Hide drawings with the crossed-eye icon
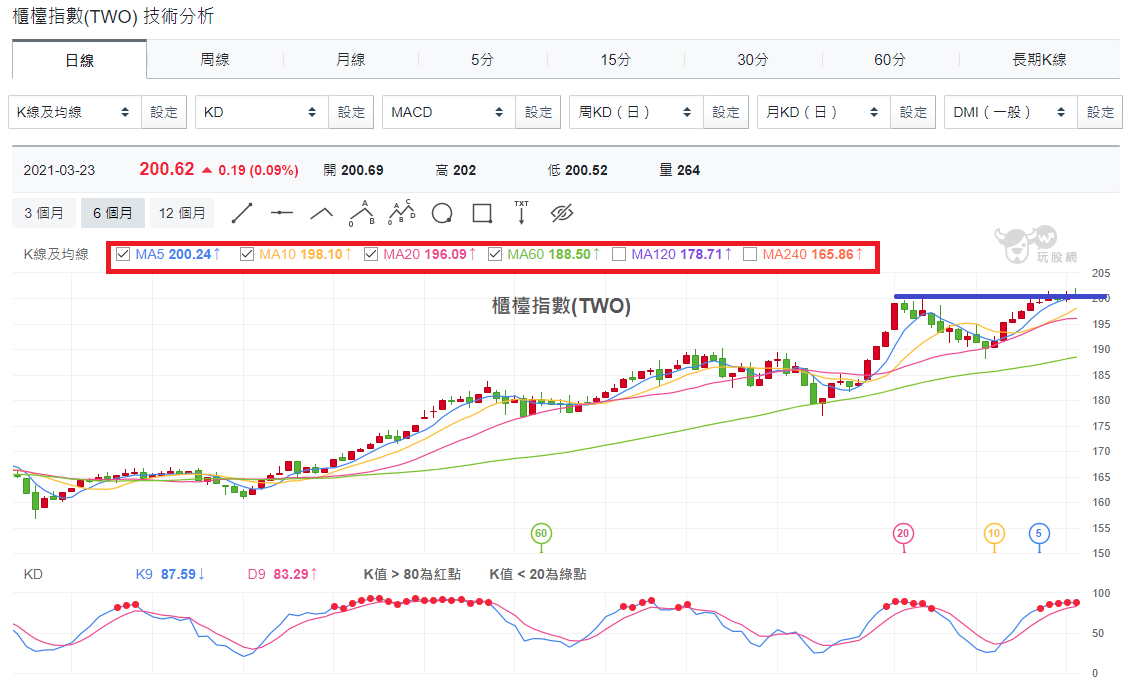 [561, 213]
